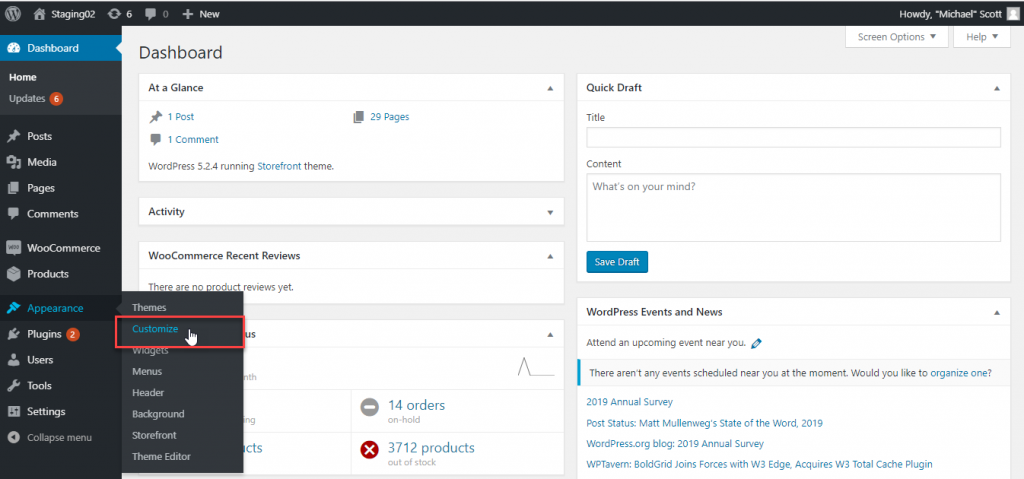Click the Quick Draft Title field
Screen dimensions: 1024x479
pyautogui.click(x=793, y=137)
